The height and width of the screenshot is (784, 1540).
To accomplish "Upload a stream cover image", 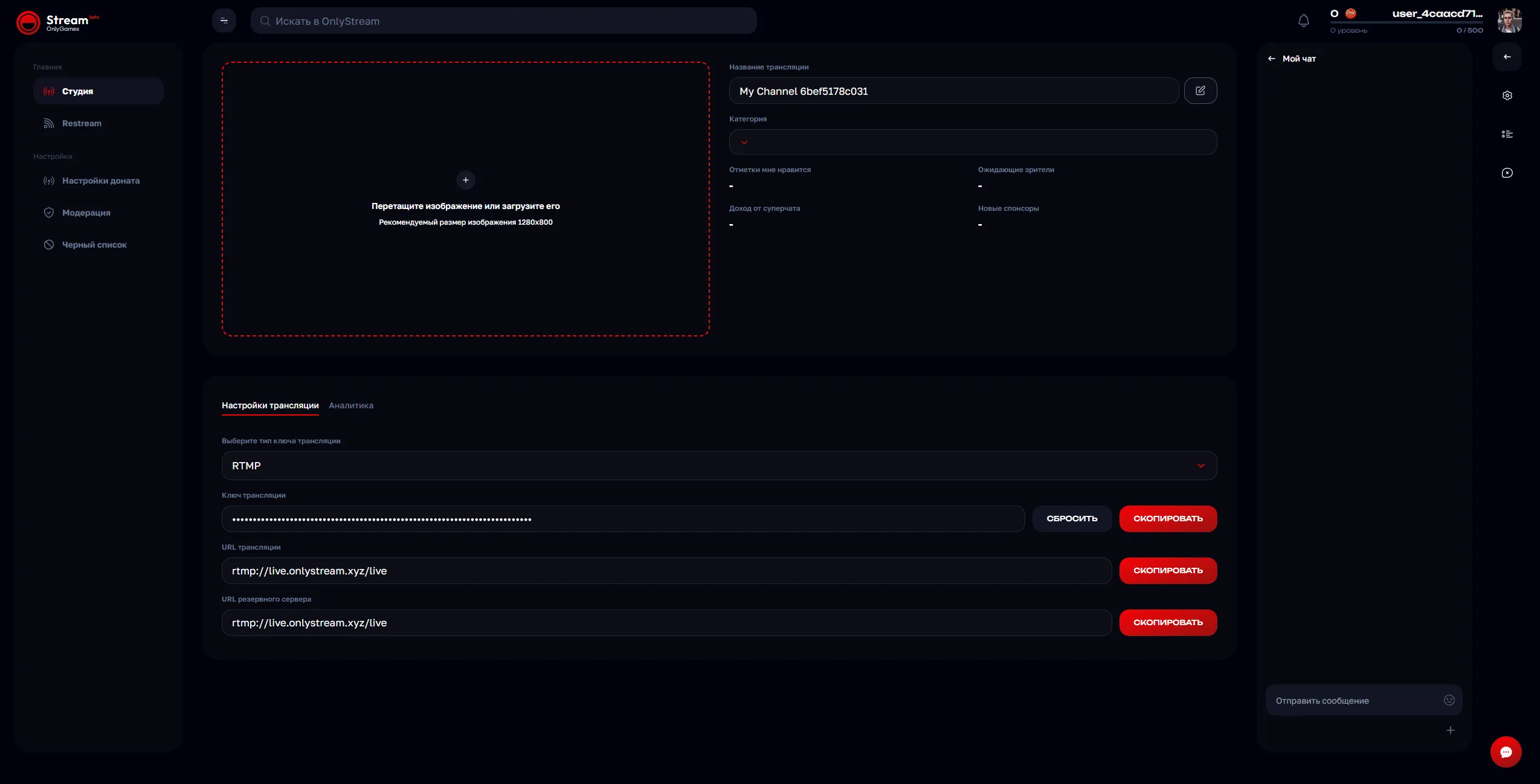I will [x=466, y=179].
